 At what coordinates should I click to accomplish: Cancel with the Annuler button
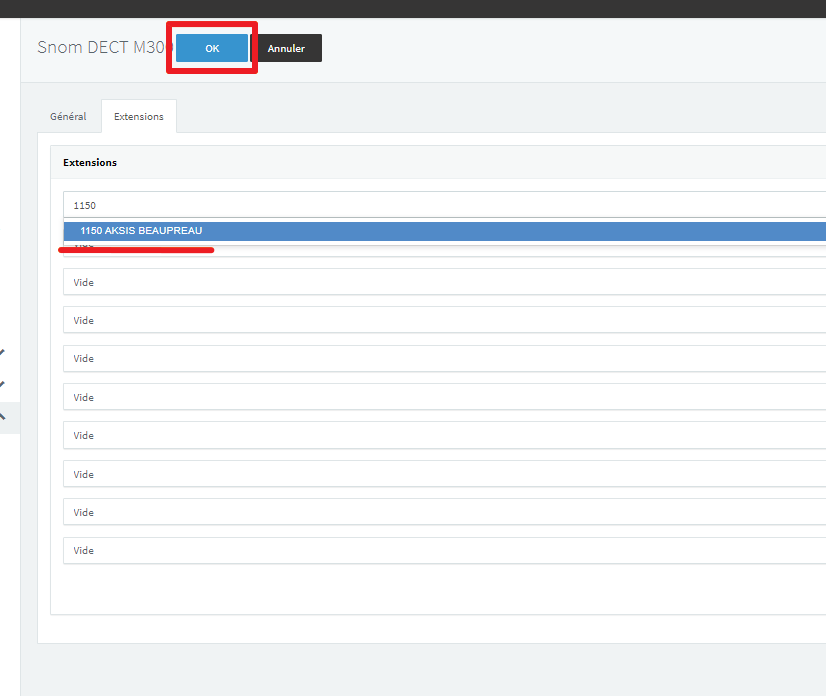[286, 48]
